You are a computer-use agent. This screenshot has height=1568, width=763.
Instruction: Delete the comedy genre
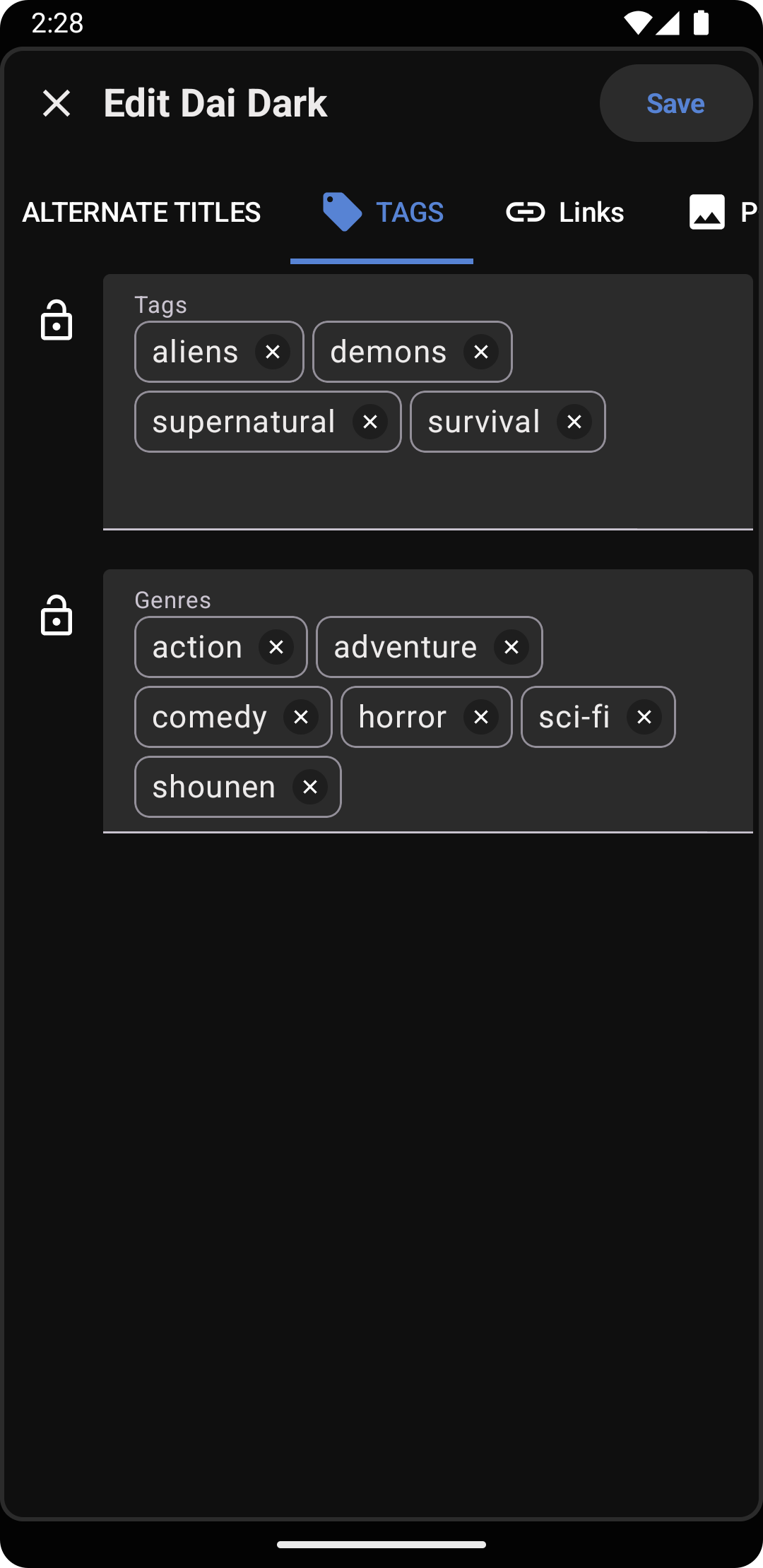[301, 717]
